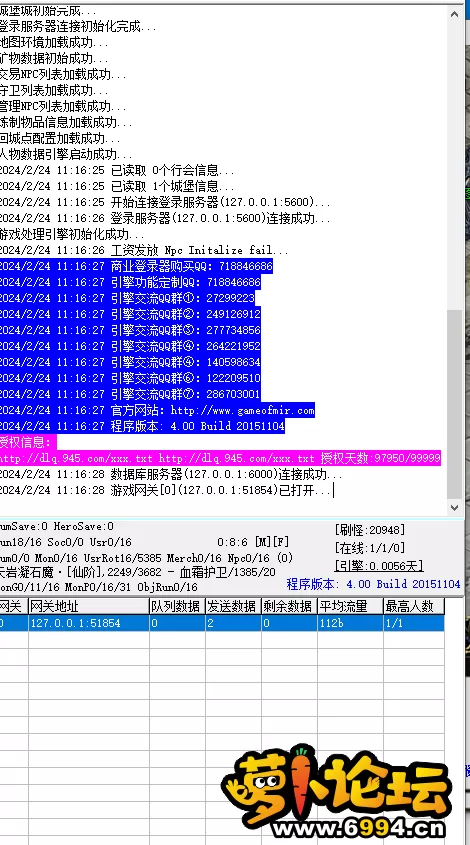Click the status line with UsrRot16/5385
The image size is (470, 845).
[146, 558]
